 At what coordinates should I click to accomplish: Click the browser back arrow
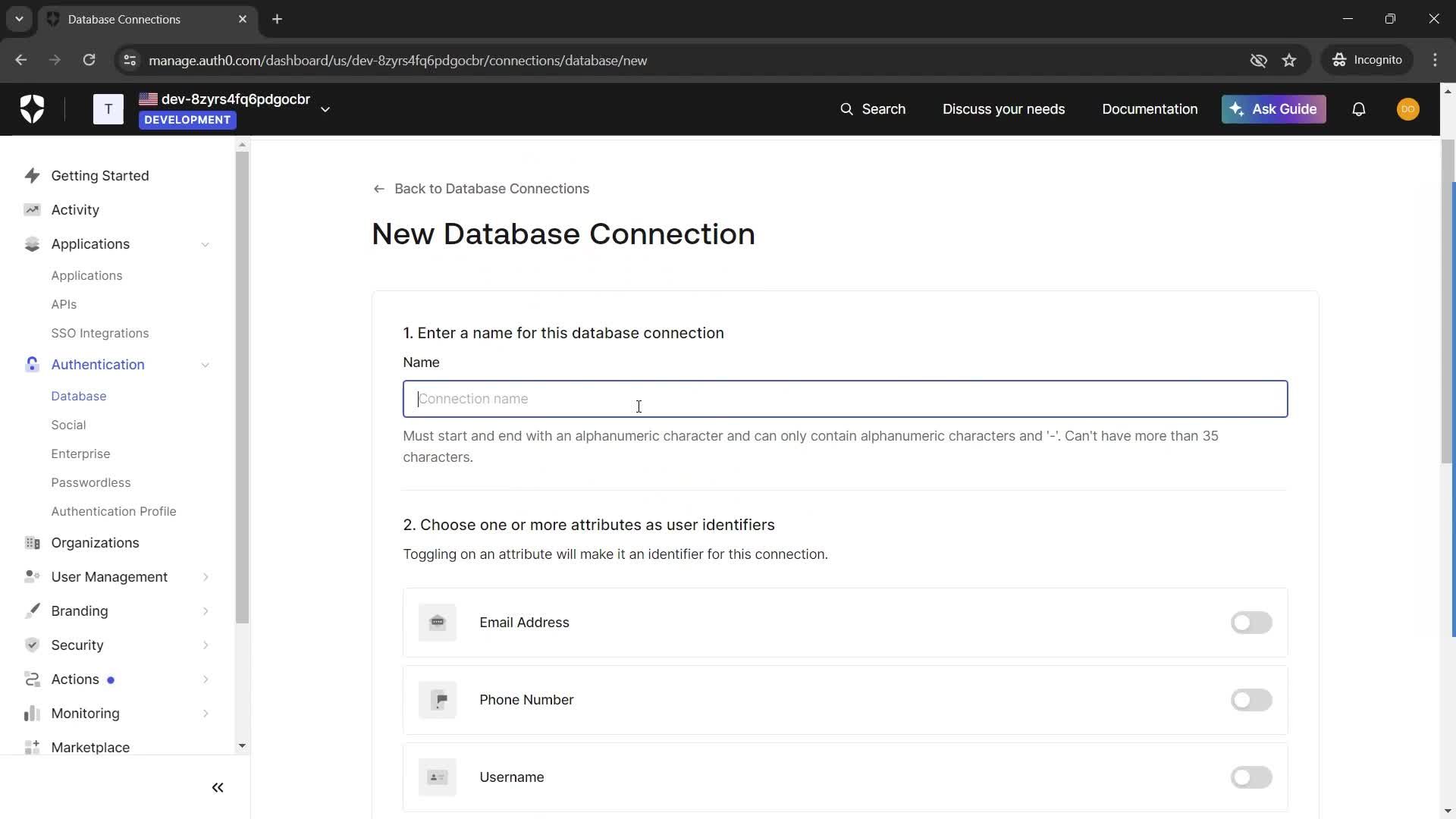coord(20,60)
